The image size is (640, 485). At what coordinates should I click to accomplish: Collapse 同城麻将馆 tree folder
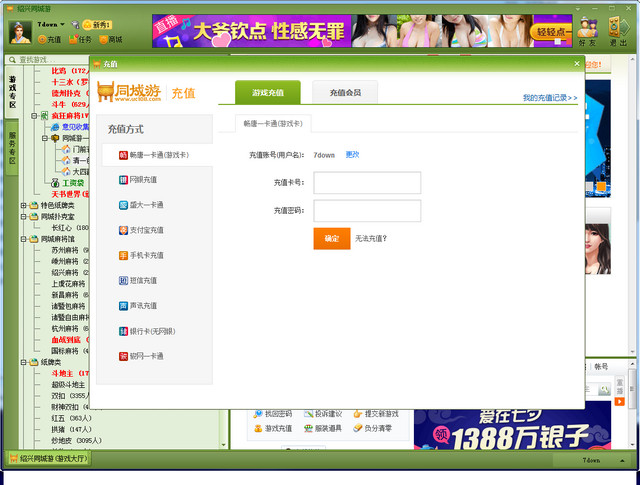24,239
